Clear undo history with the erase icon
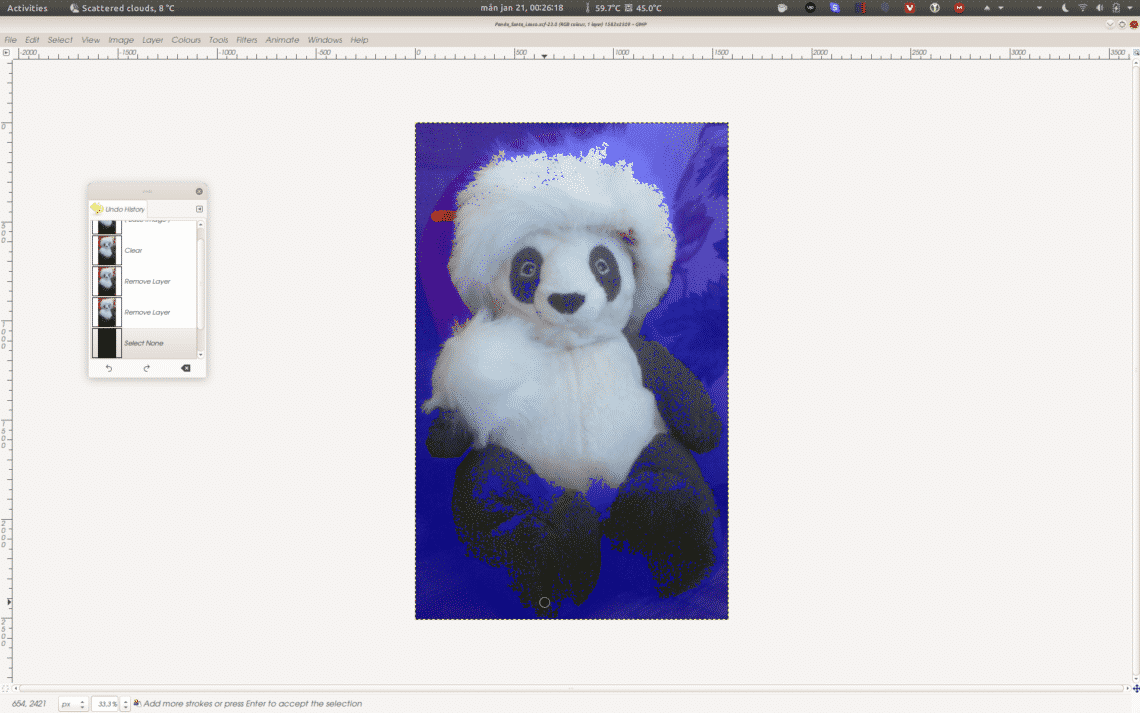Image resolution: width=1140 pixels, height=713 pixels. tap(186, 368)
